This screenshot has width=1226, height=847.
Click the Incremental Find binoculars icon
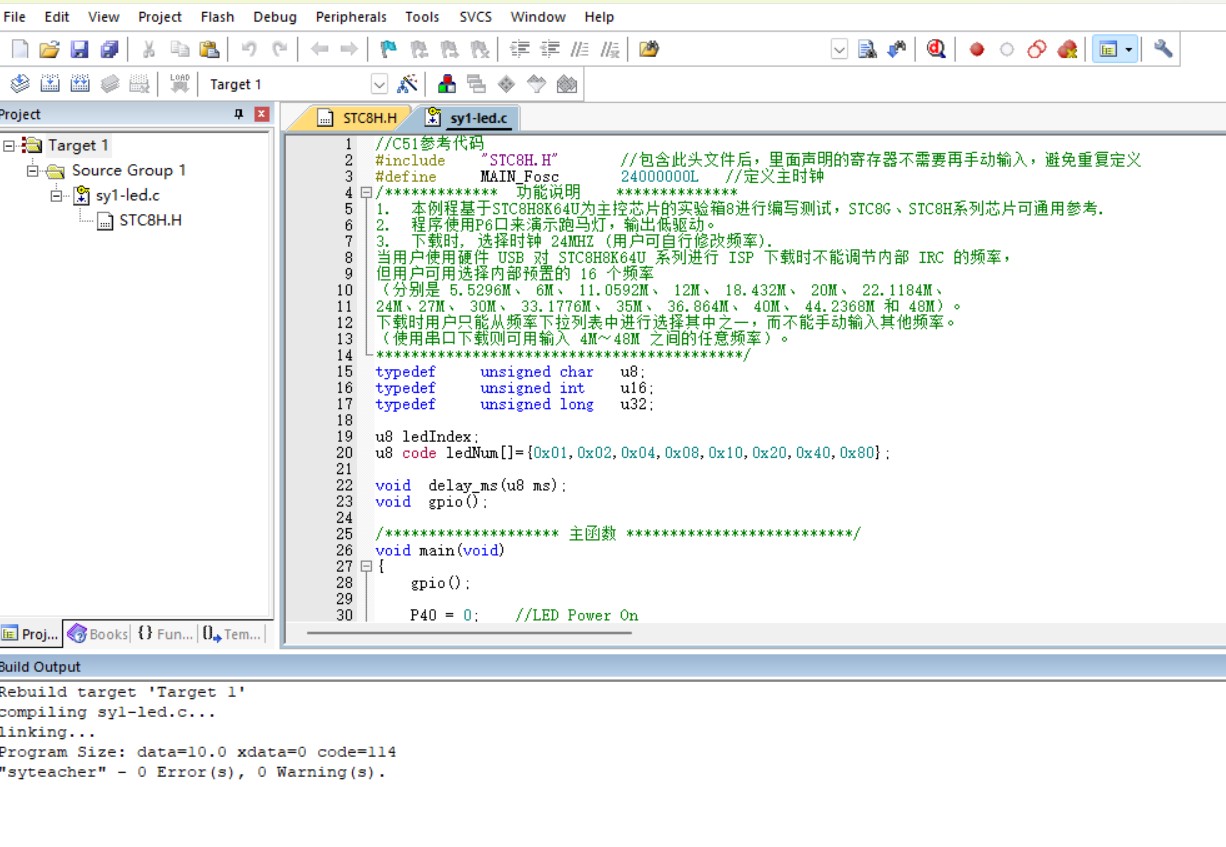[x=896, y=49]
